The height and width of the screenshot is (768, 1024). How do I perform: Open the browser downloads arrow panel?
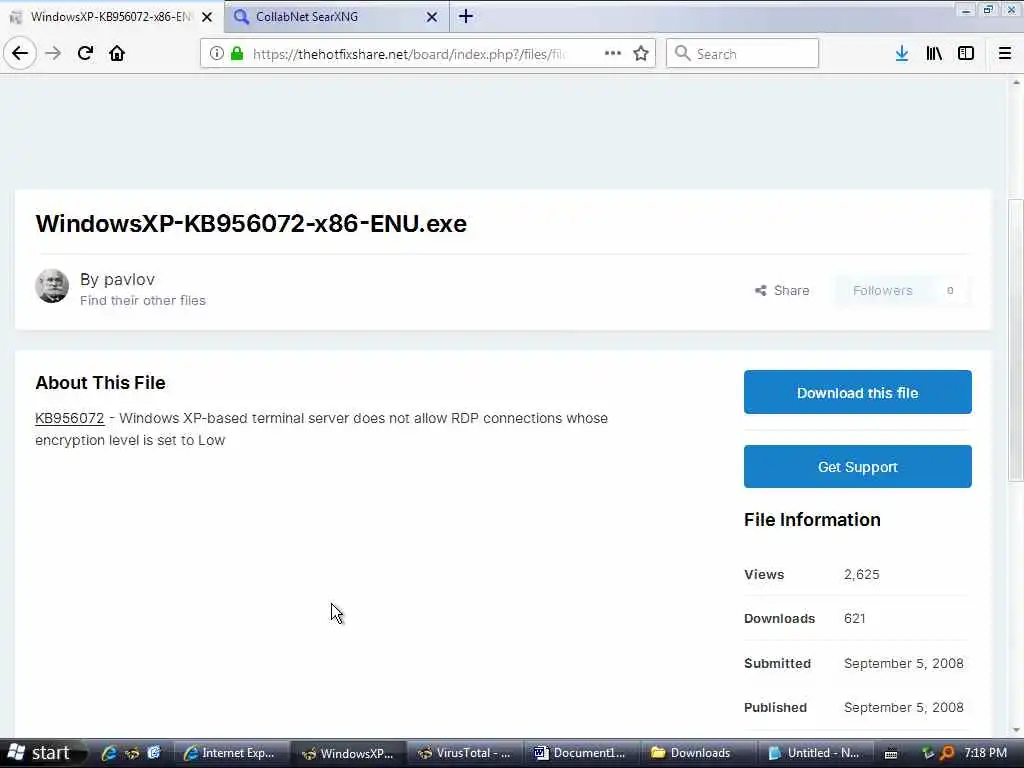pos(902,54)
